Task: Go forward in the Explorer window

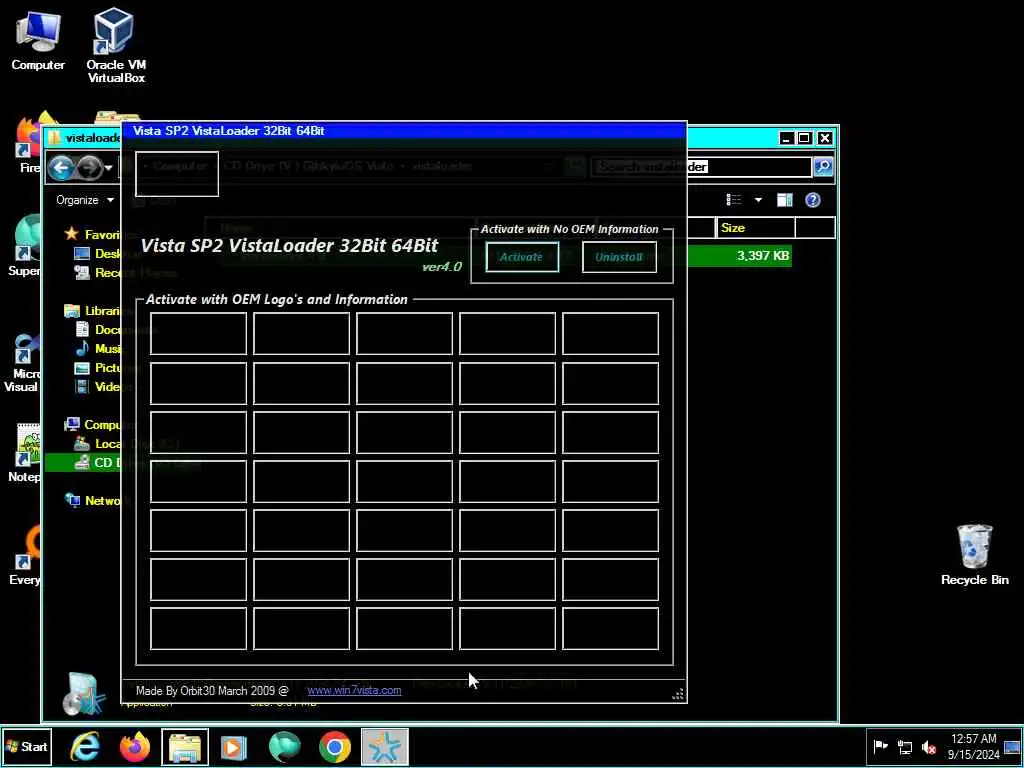Action: click(89, 168)
